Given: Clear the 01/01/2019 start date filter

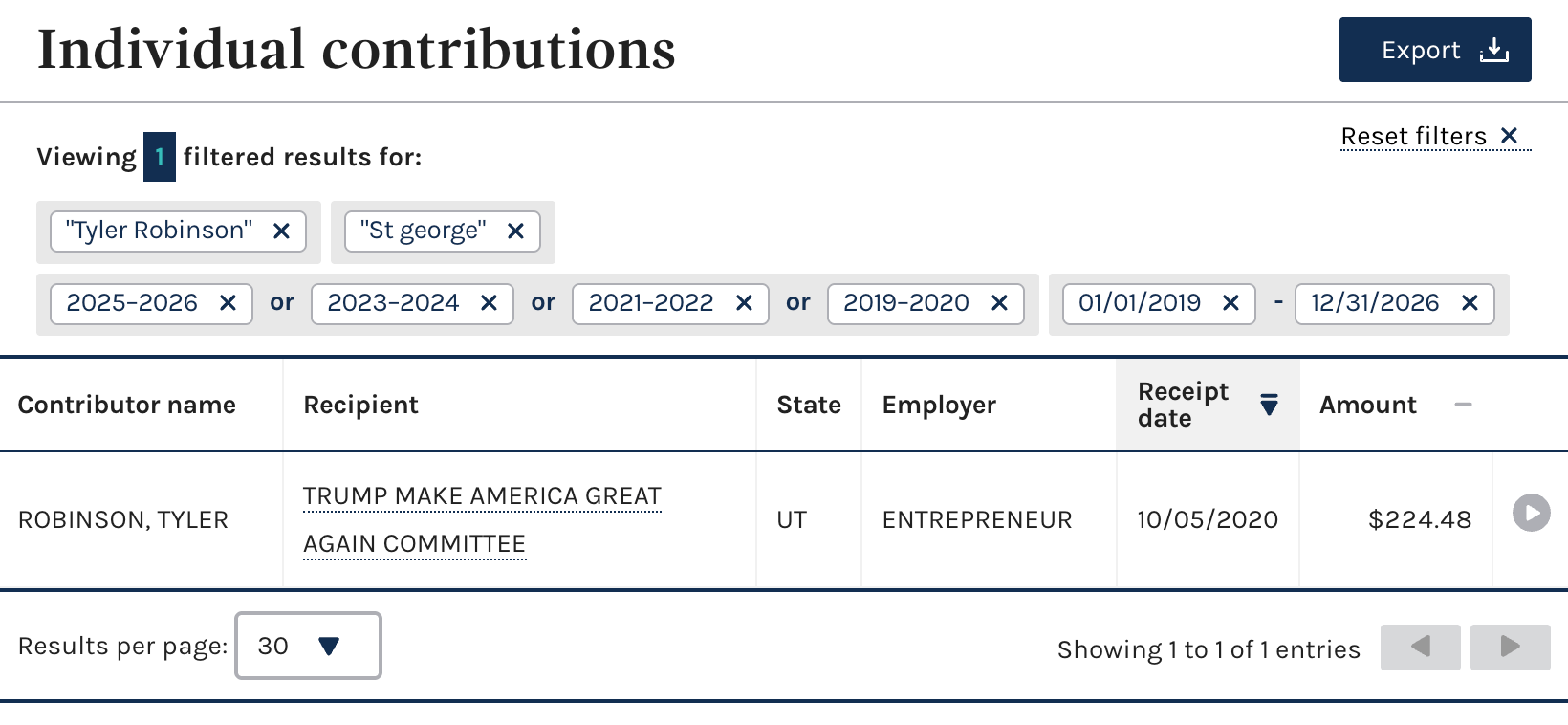Looking at the screenshot, I should (1230, 303).
